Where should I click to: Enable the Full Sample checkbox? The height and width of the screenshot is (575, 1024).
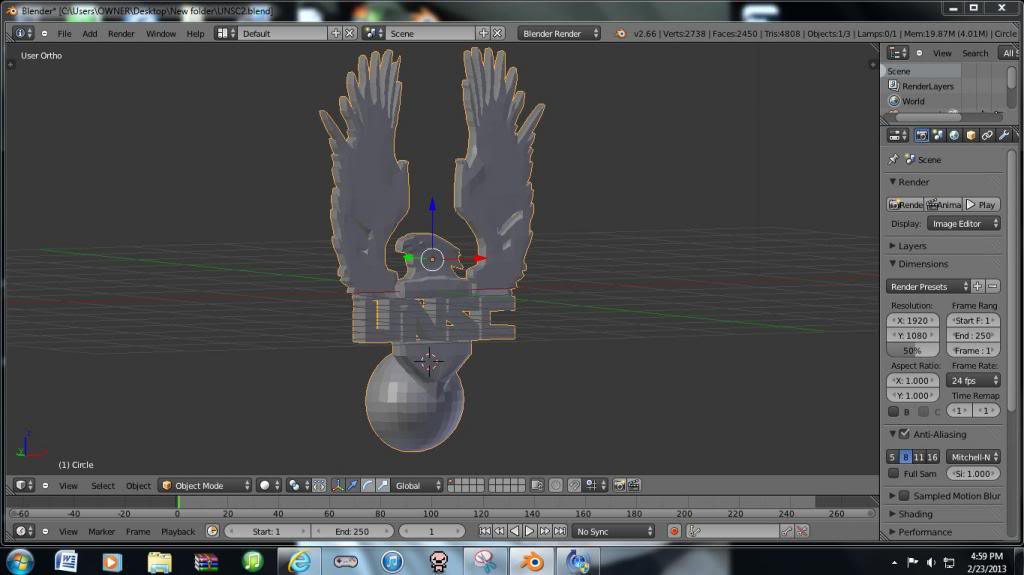[x=893, y=473]
